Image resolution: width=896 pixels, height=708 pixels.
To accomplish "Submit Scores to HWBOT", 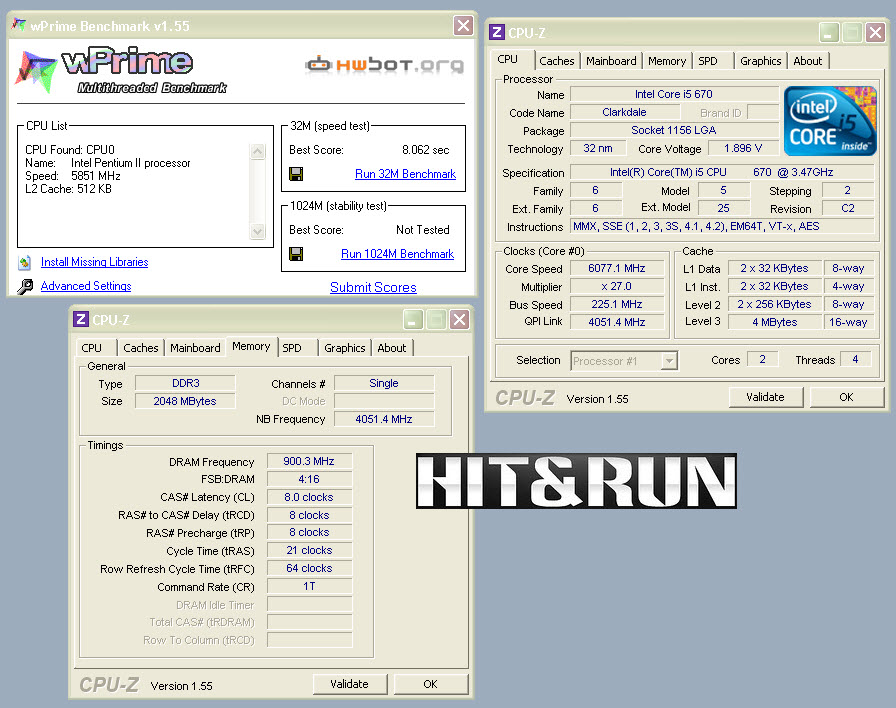I will coord(373,287).
